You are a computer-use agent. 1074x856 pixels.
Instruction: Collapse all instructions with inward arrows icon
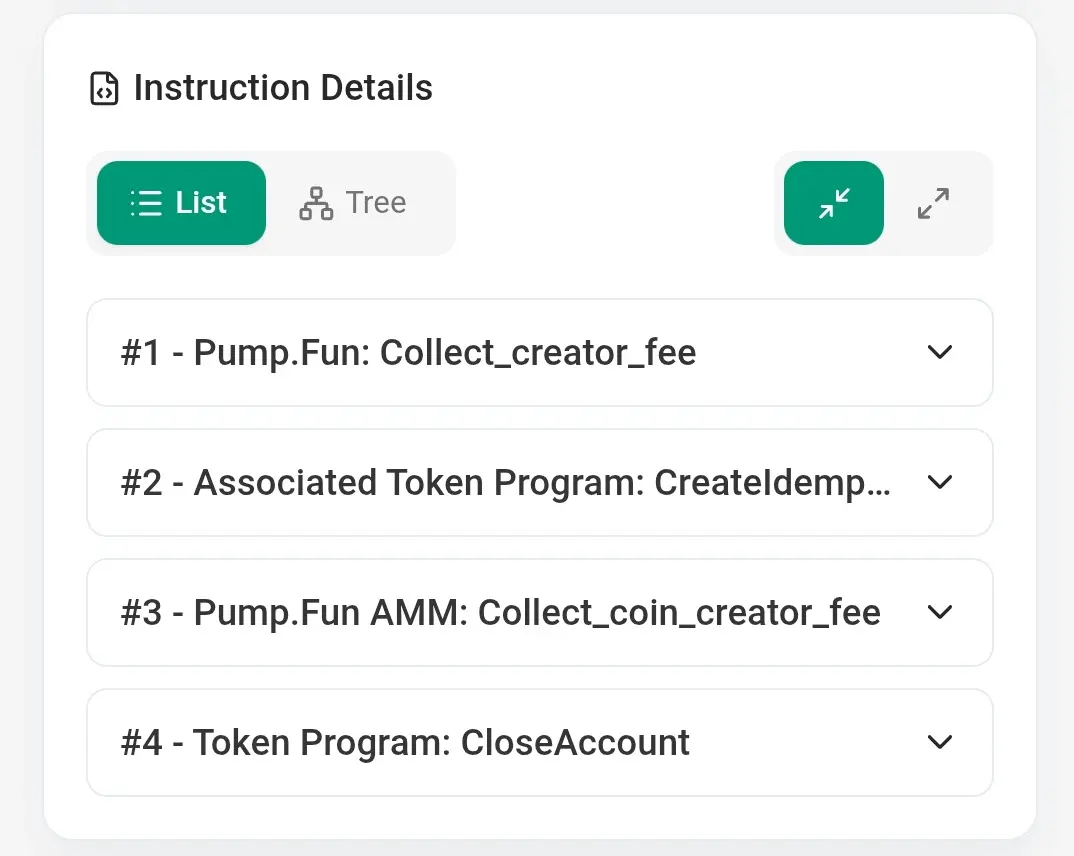833,203
